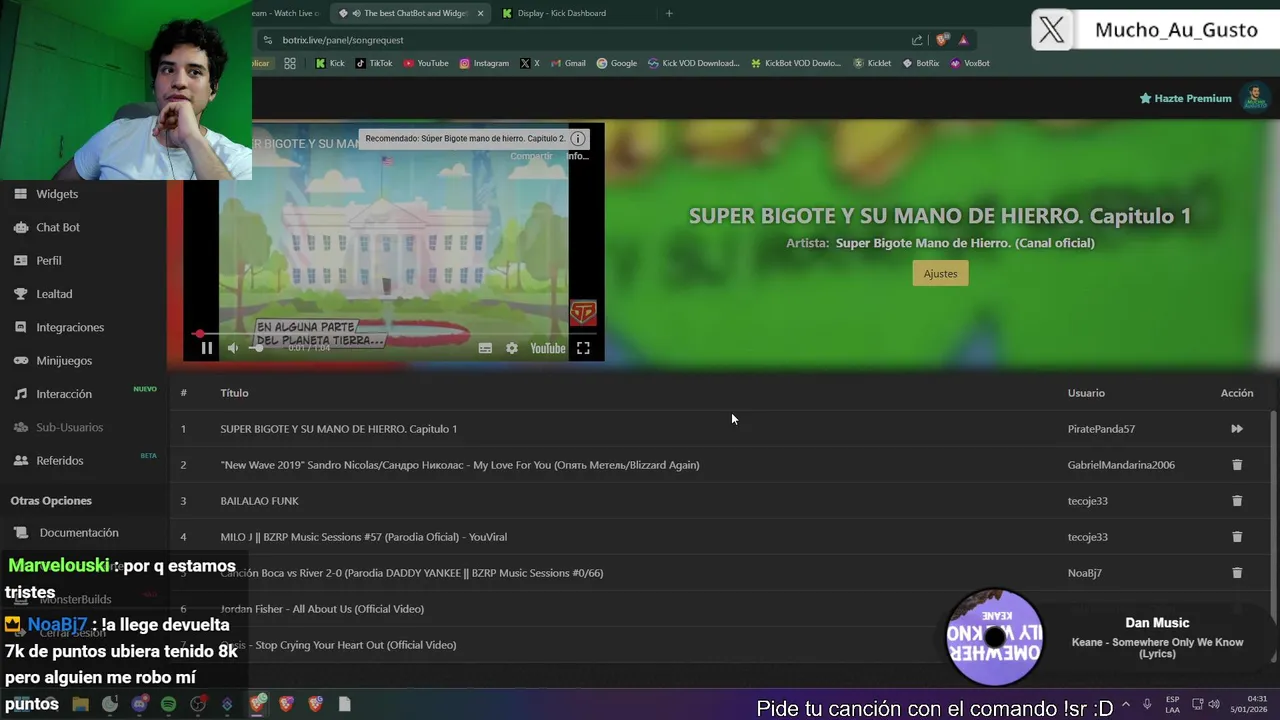Open the video on YouTube via its logo
The image size is (1280, 720).
coord(547,348)
